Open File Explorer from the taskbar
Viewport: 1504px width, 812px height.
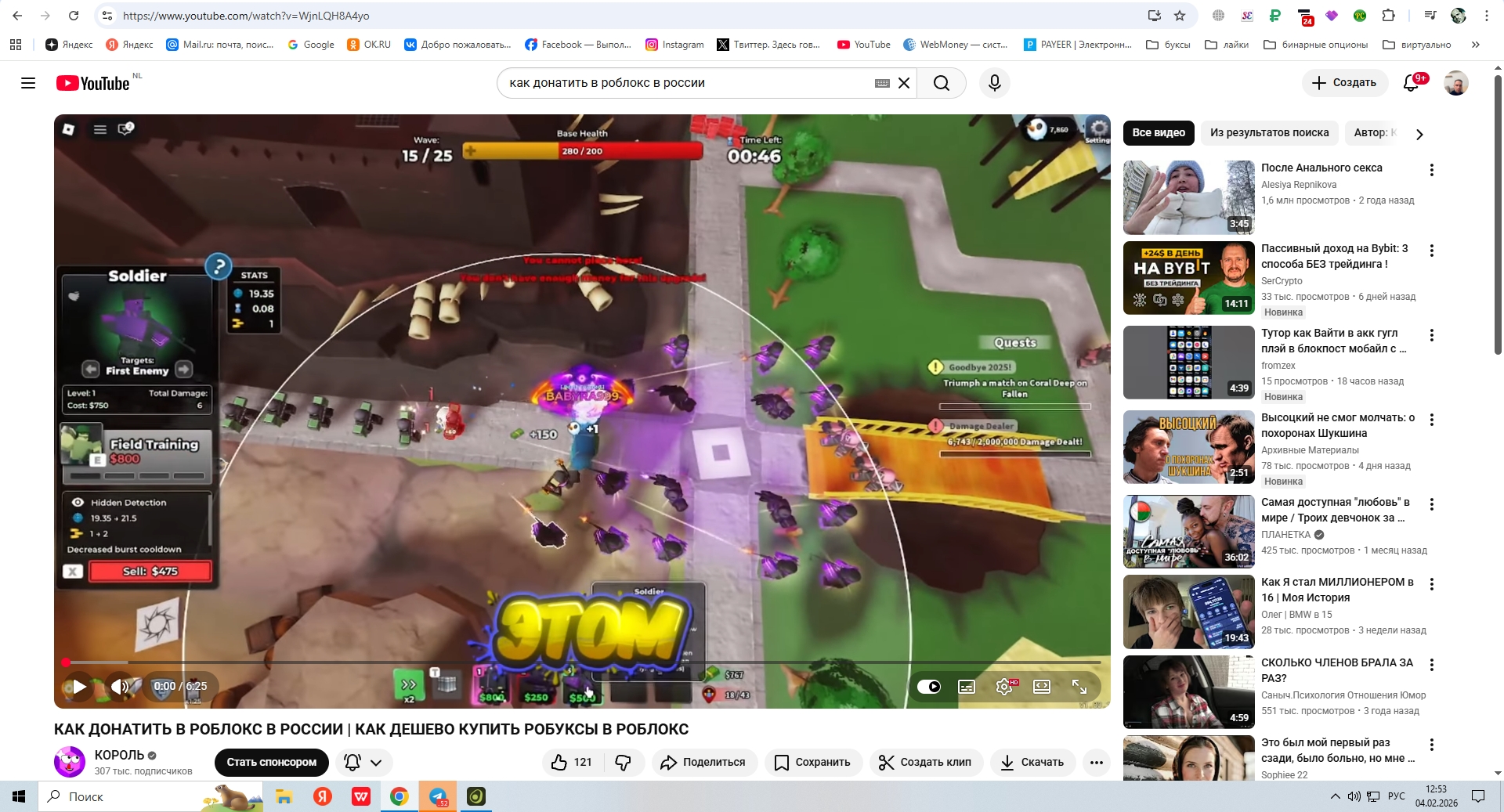coord(284,796)
